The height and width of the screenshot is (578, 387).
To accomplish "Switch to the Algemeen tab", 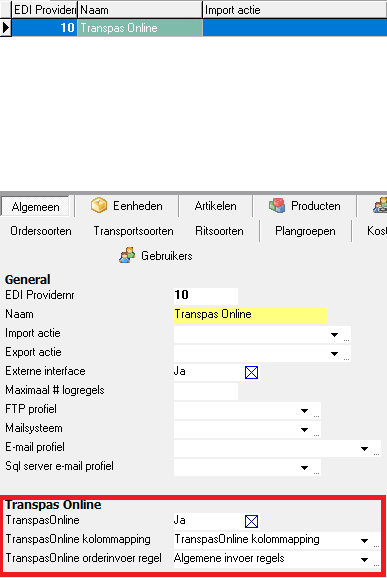I will (x=35, y=206).
